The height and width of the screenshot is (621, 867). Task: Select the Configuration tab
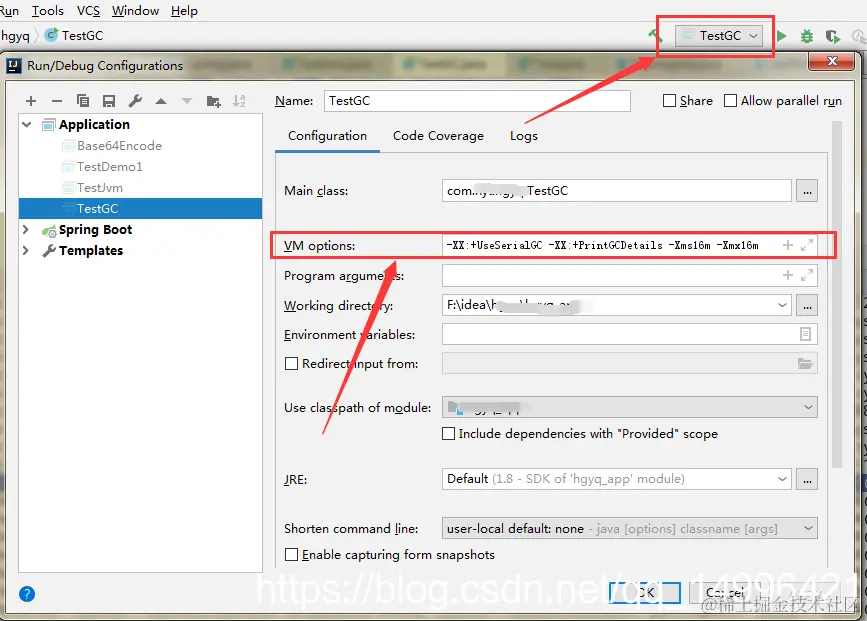(x=327, y=135)
